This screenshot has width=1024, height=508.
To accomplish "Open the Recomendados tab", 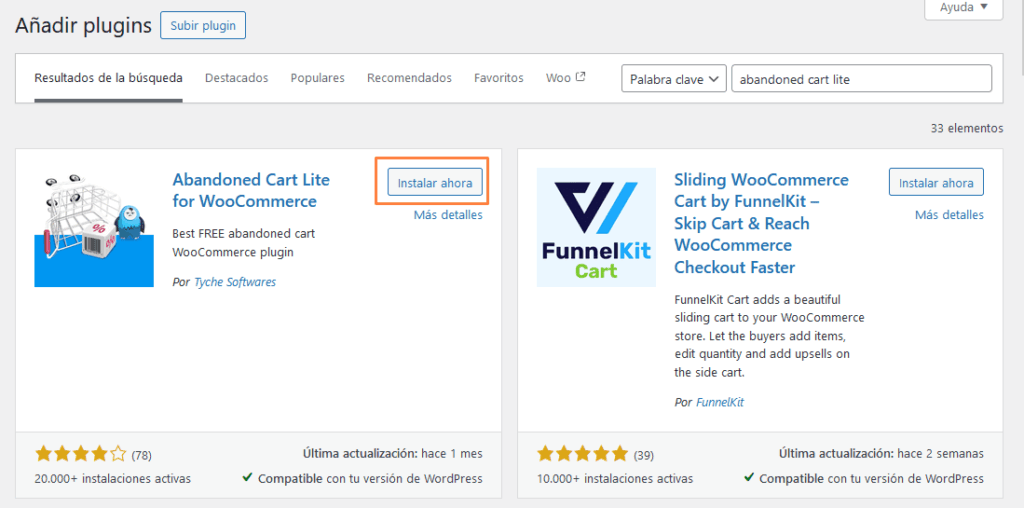I will (409, 78).
